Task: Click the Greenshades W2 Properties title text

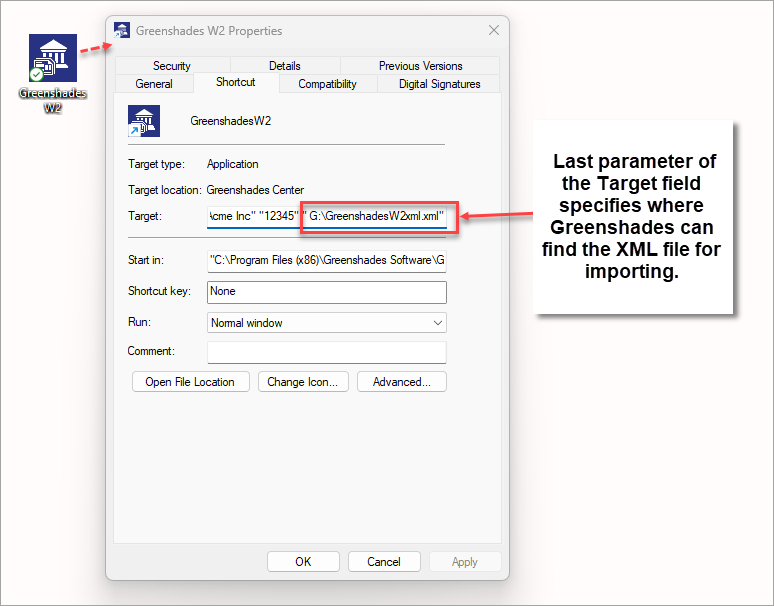Action: (209, 31)
